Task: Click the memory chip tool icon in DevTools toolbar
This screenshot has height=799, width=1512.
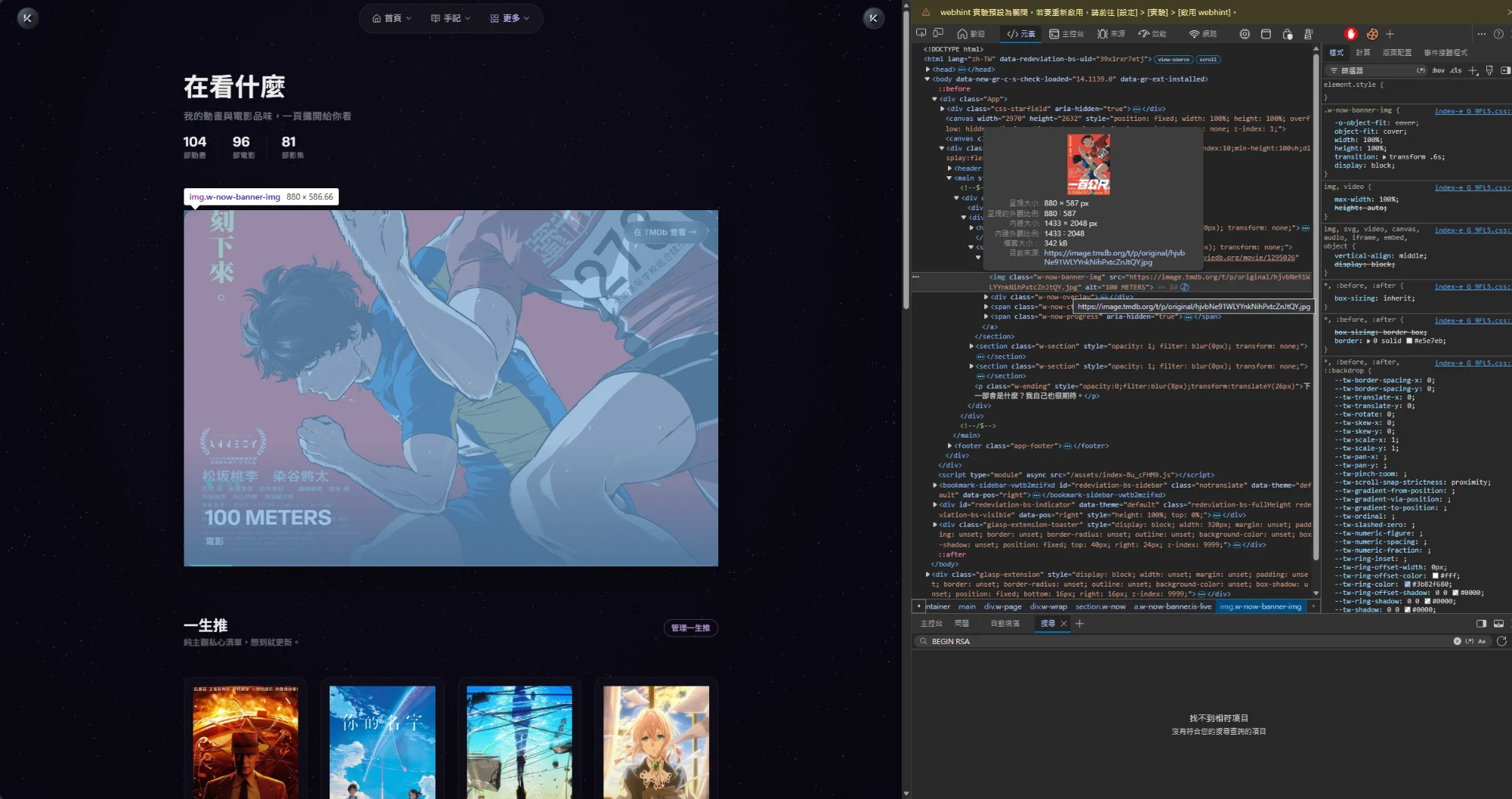Action: pos(1244,34)
